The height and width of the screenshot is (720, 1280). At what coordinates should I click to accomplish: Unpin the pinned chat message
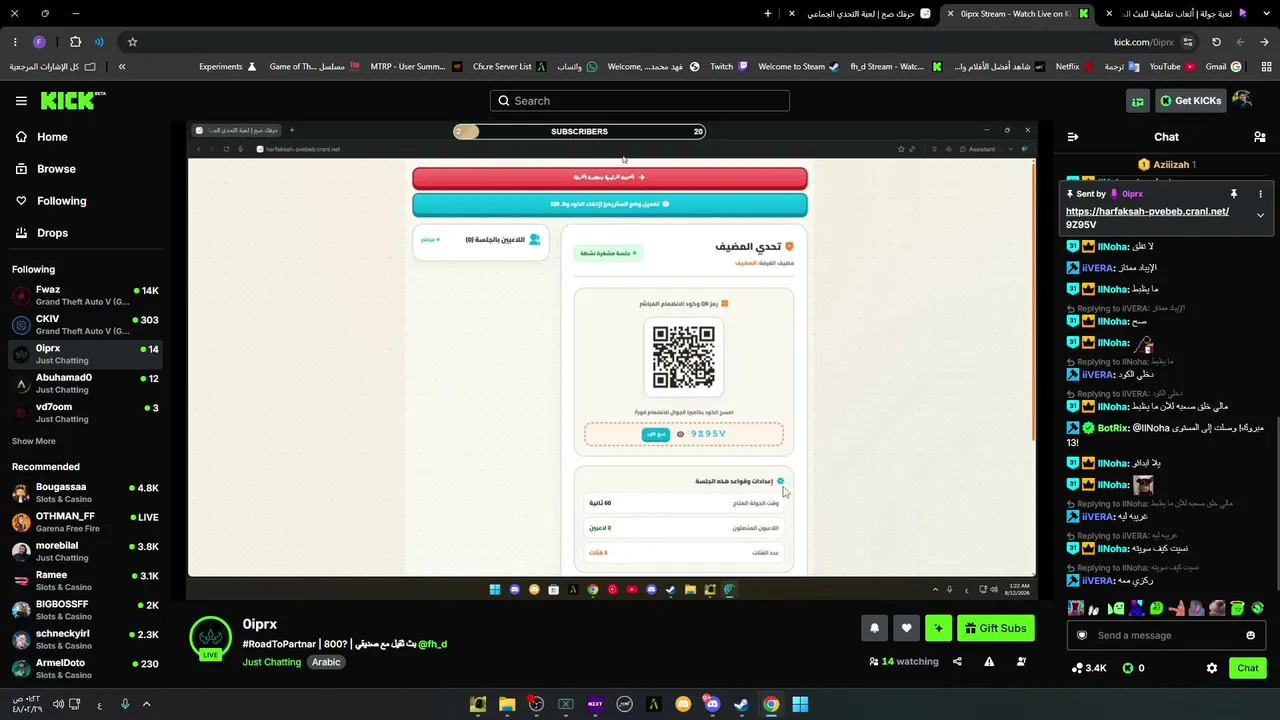point(1234,194)
